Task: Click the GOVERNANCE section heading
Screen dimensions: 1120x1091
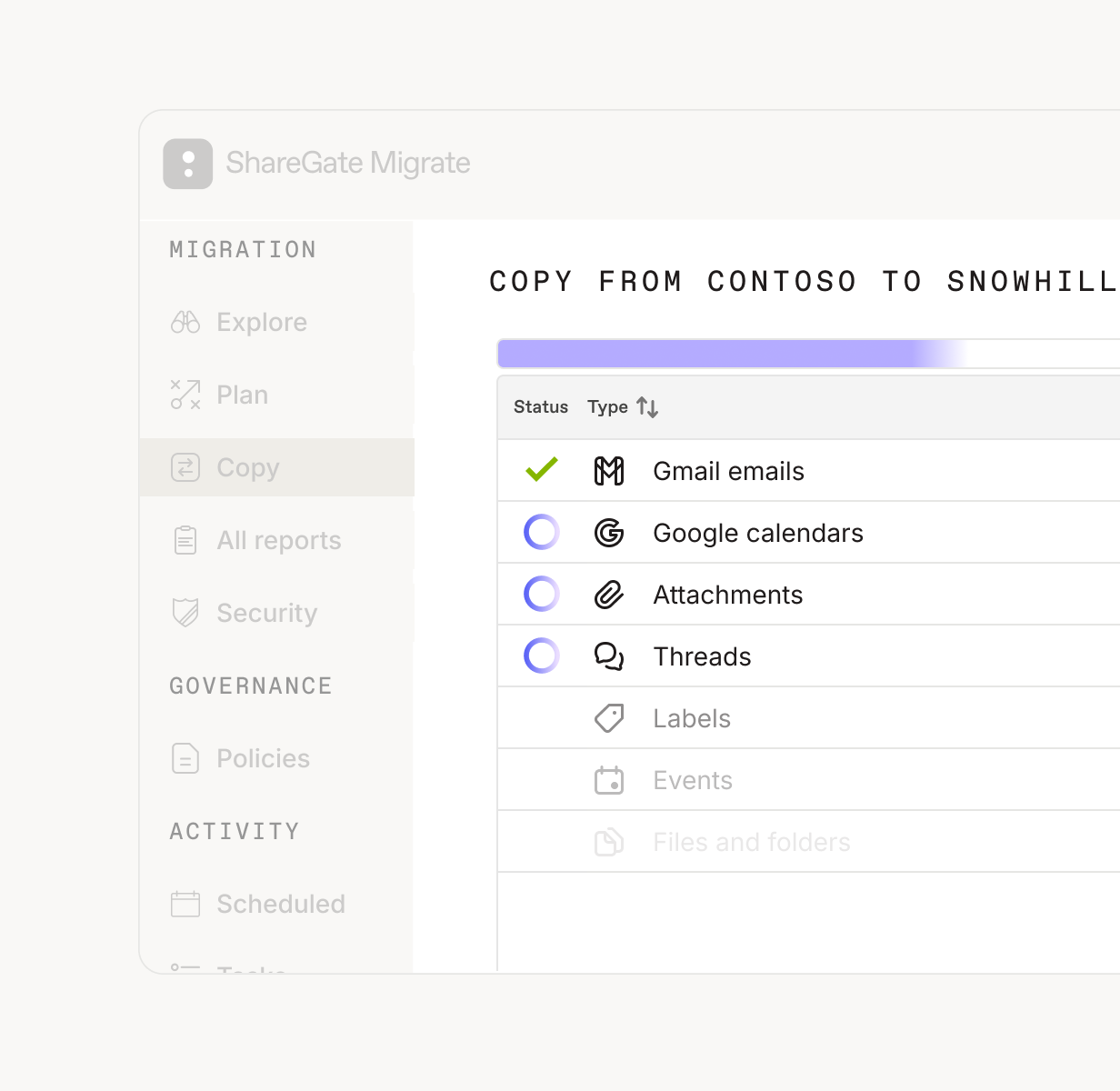Action: tap(251, 686)
